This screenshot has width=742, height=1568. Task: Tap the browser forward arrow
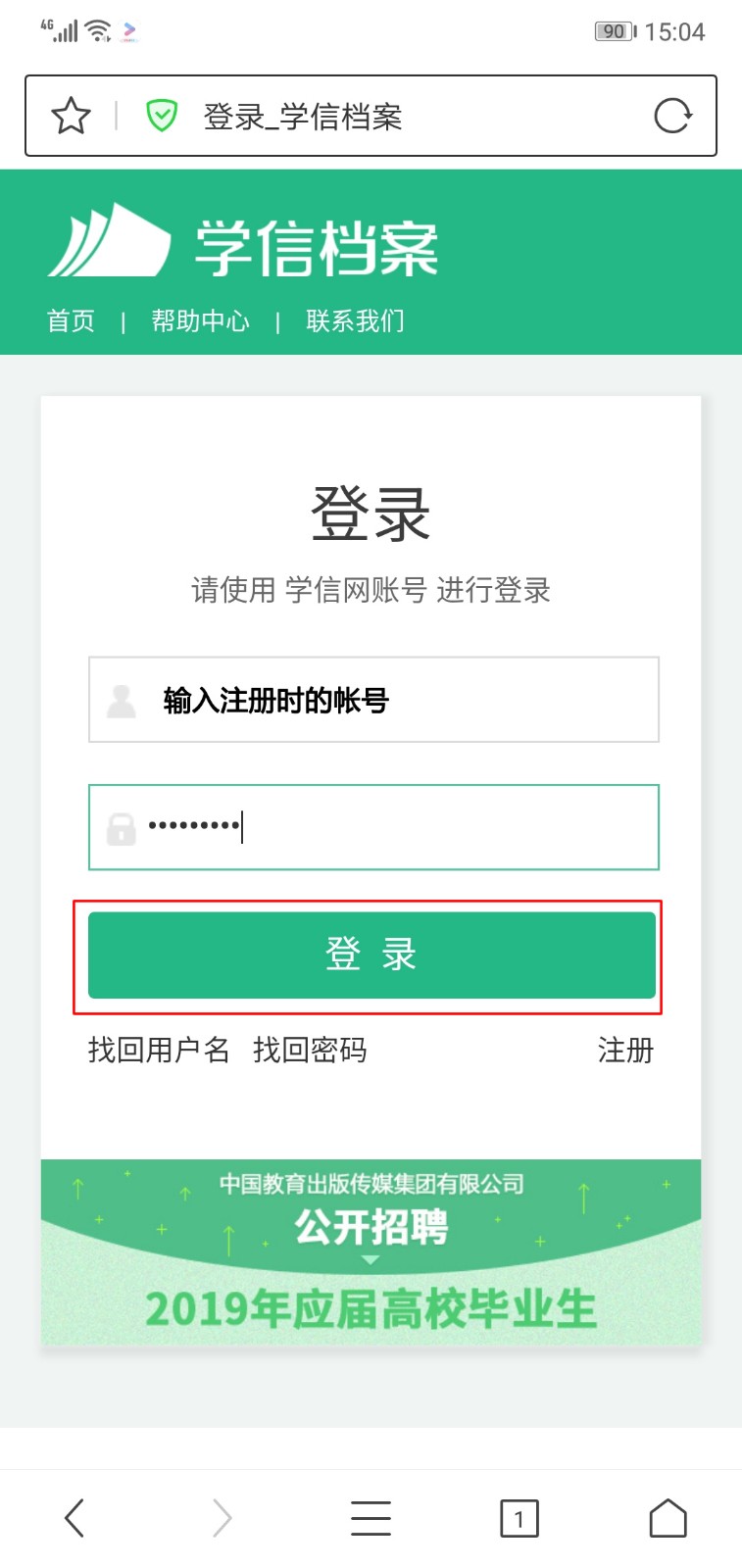pyautogui.click(x=223, y=1518)
